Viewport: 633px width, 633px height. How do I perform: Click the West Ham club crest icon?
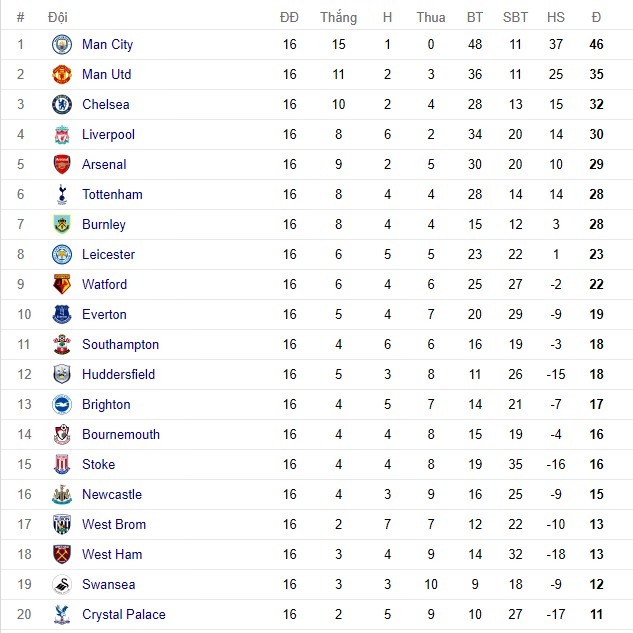(62, 555)
